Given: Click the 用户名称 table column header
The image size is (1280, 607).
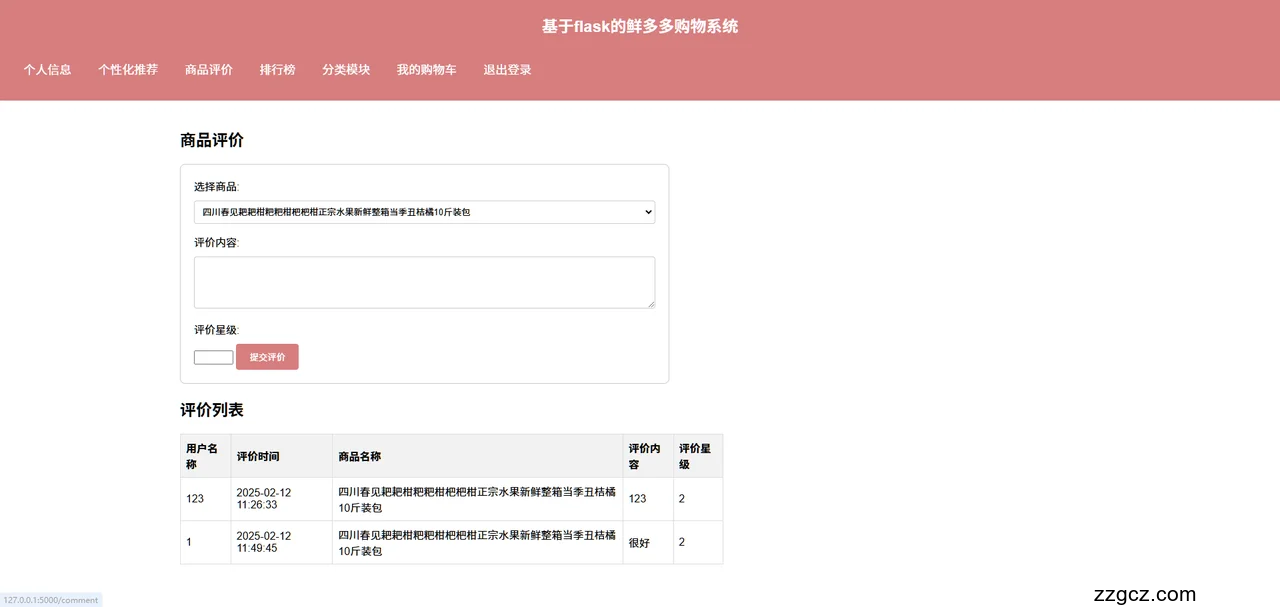Looking at the screenshot, I should [205, 456].
